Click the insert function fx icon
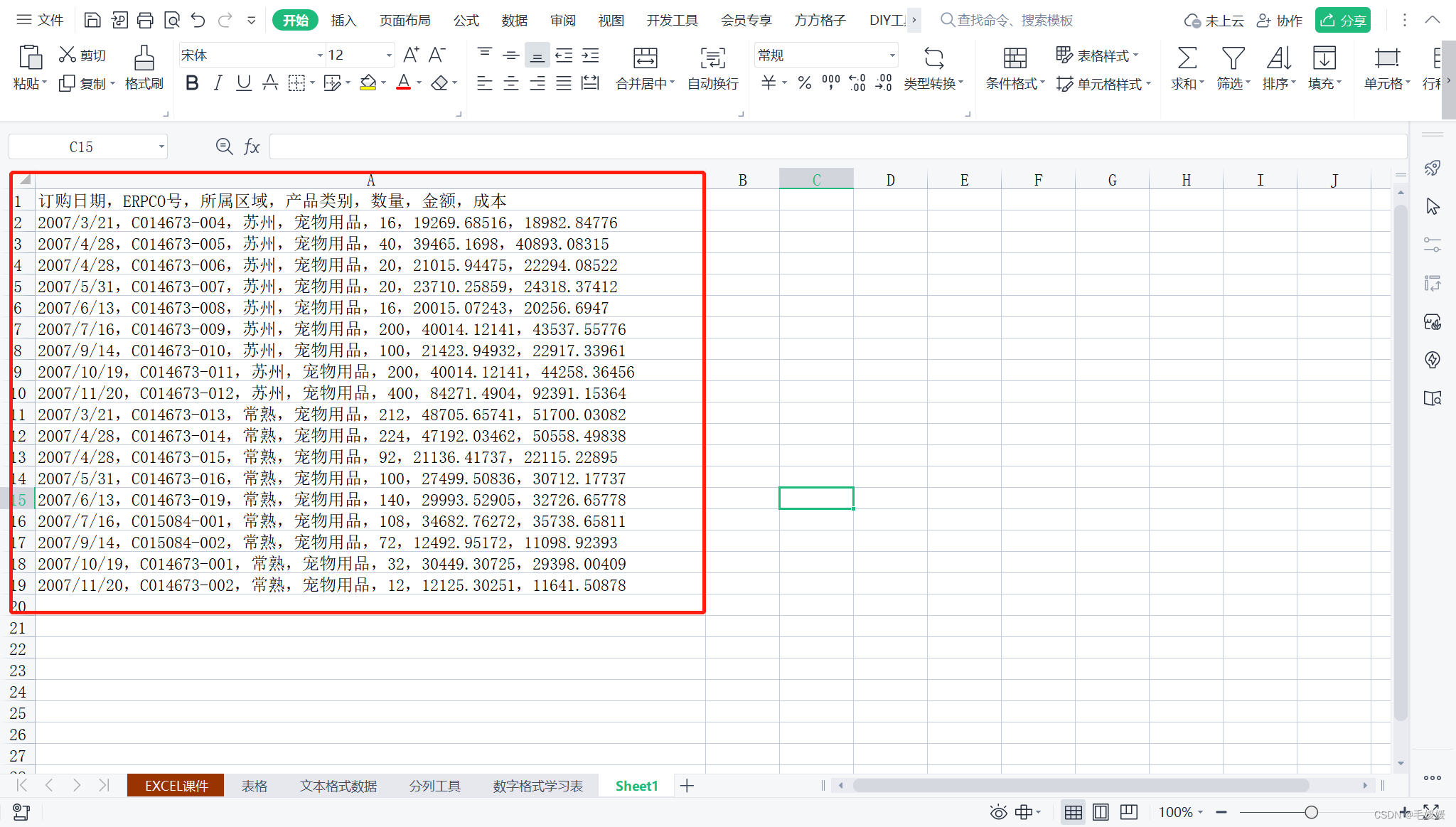1456x827 pixels. click(x=252, y=146)
